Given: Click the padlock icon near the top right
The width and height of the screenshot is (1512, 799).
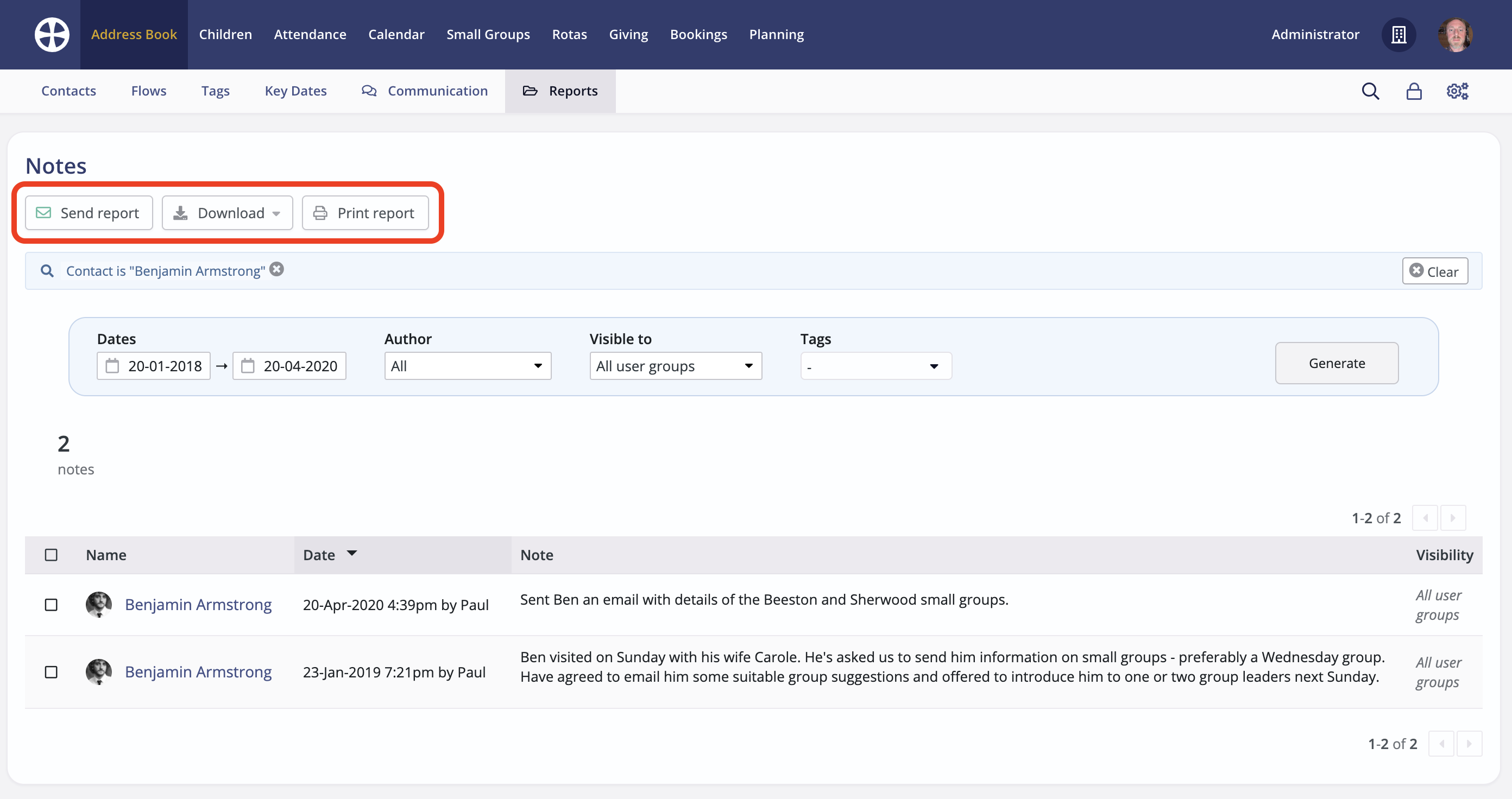Looking at the screenshot, I should [1414, 91].
